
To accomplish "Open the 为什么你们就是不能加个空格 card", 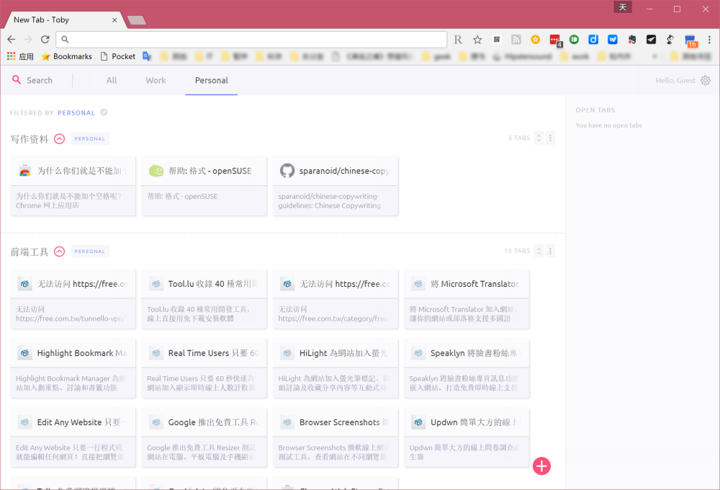I will 73,186.
